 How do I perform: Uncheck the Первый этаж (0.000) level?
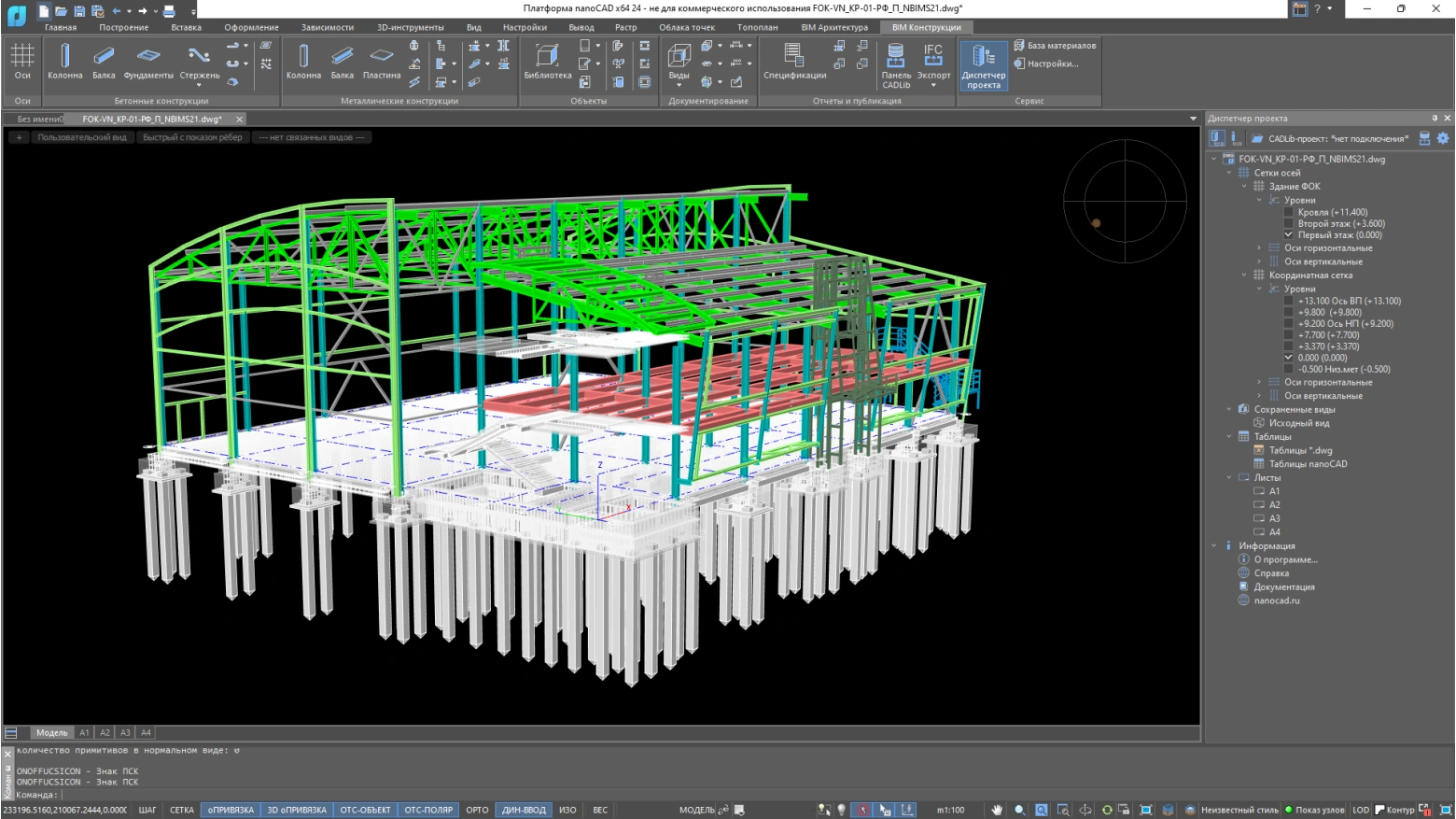[x=1289, y=234]
